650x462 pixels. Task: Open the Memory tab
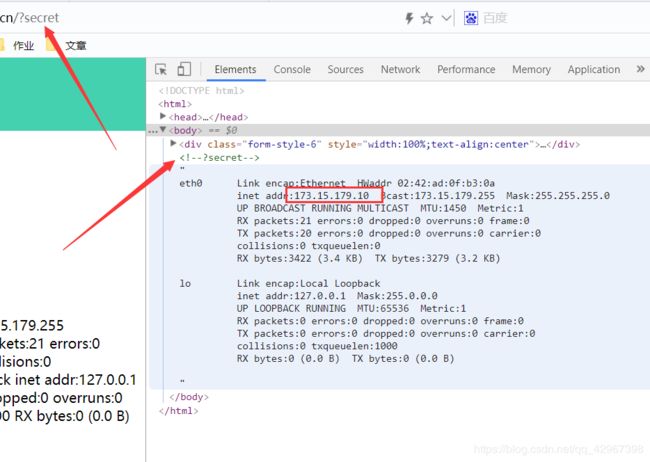click(531, 69)
